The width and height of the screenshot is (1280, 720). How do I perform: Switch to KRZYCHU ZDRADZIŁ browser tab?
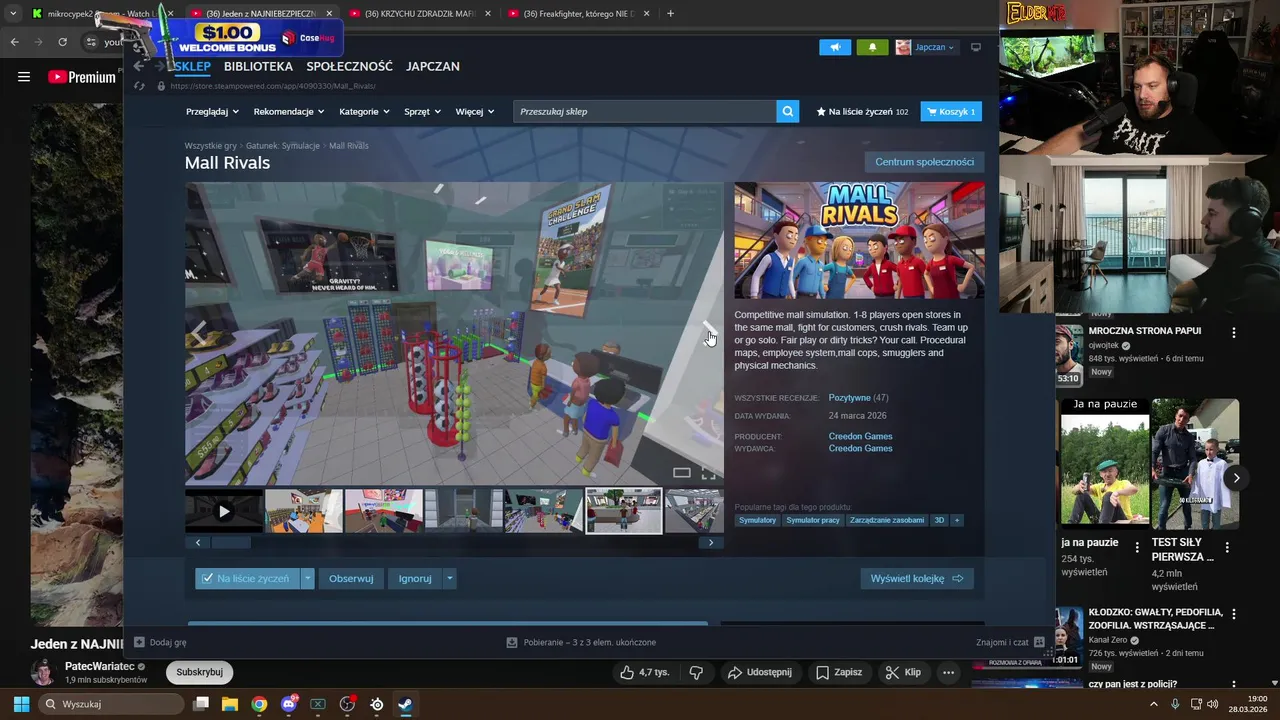[418, 13]
